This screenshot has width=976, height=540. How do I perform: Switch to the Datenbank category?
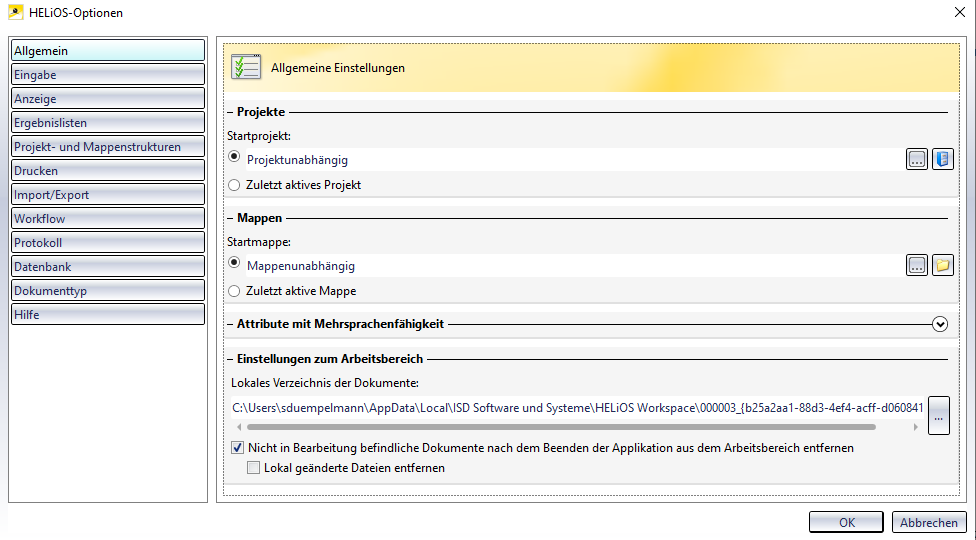108,266
